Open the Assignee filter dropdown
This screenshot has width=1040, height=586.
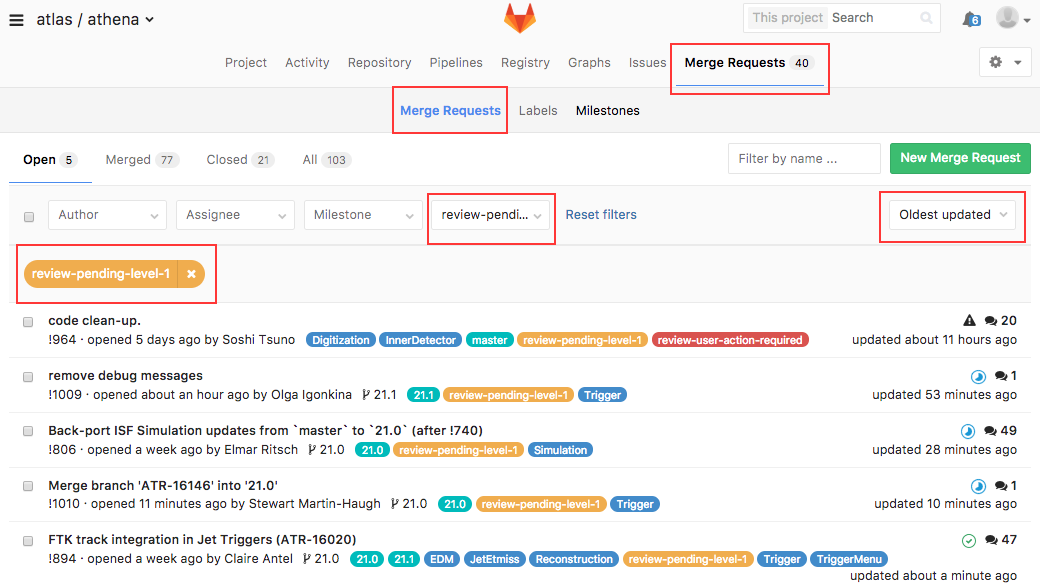[235, 215]
